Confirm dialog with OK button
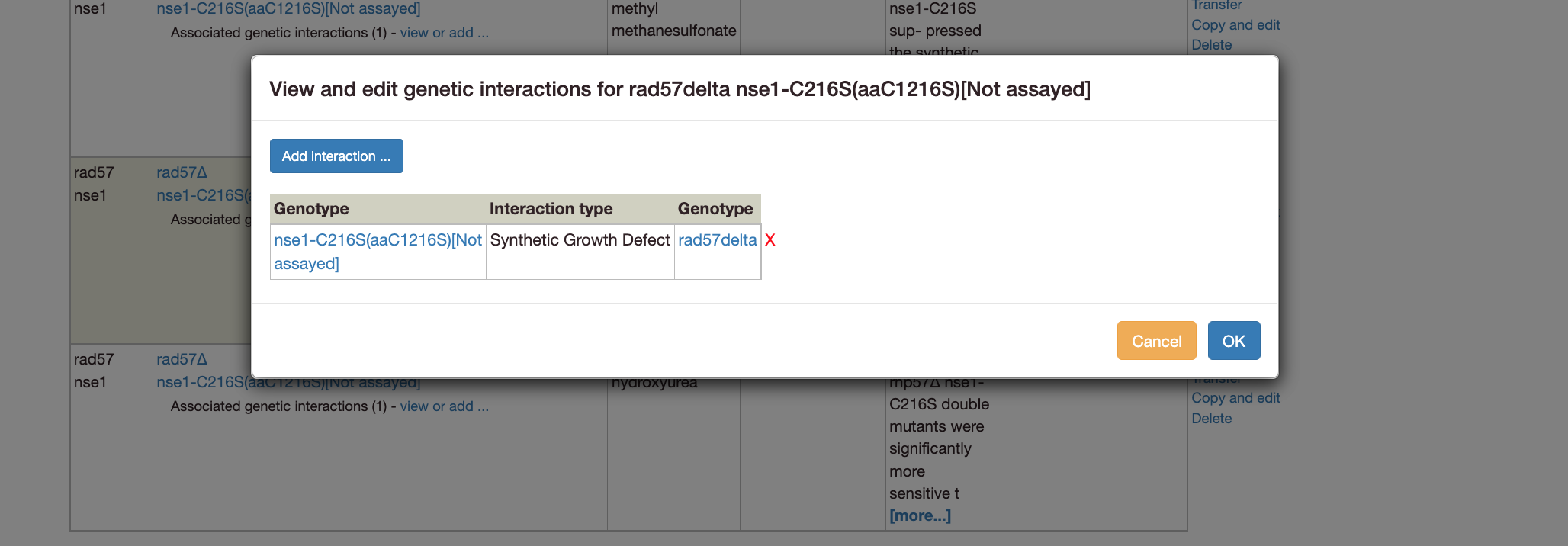This screenshot has width=1568, height=546. [x=1233, y=340]
